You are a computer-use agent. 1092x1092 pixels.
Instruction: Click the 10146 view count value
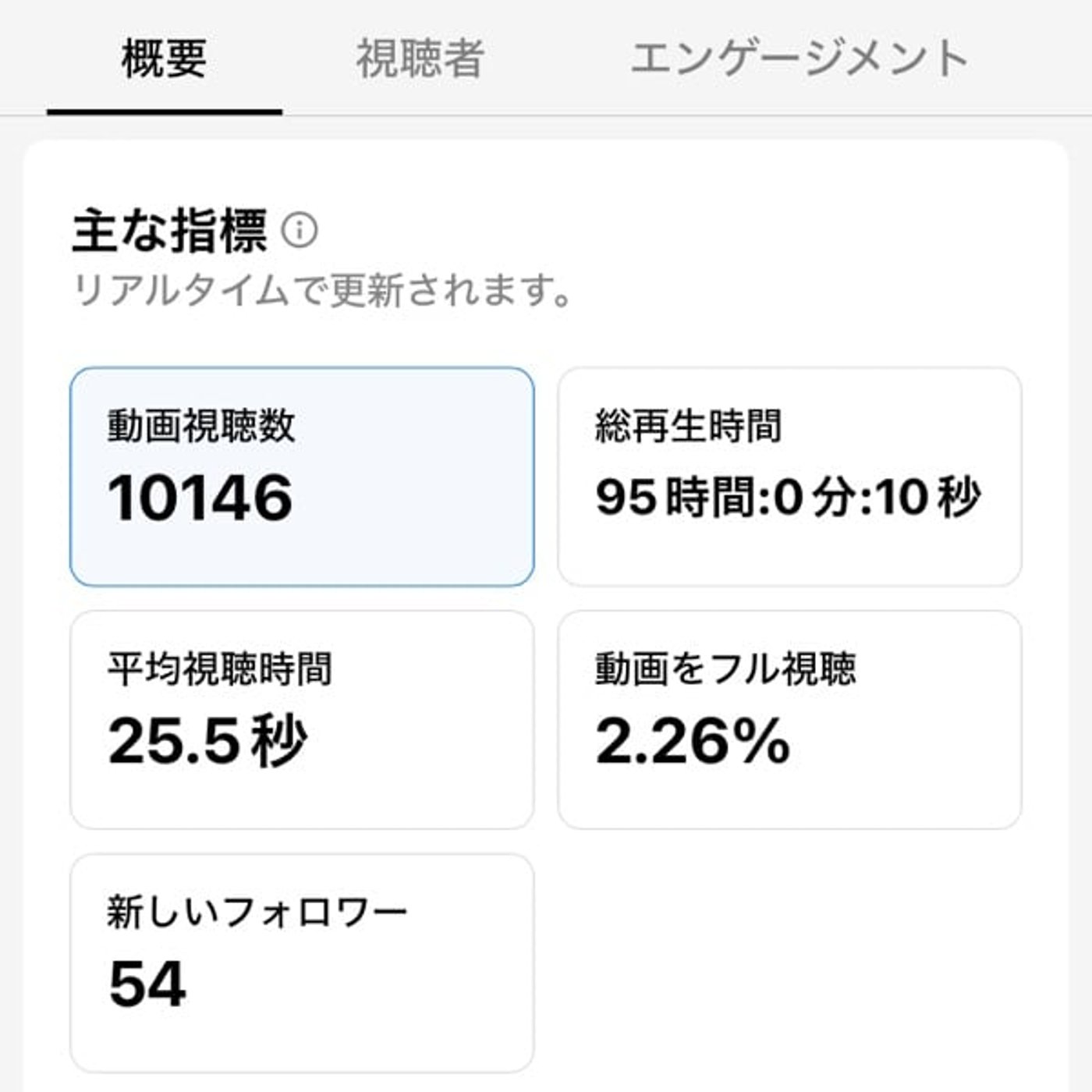click(x=200, y=498)
